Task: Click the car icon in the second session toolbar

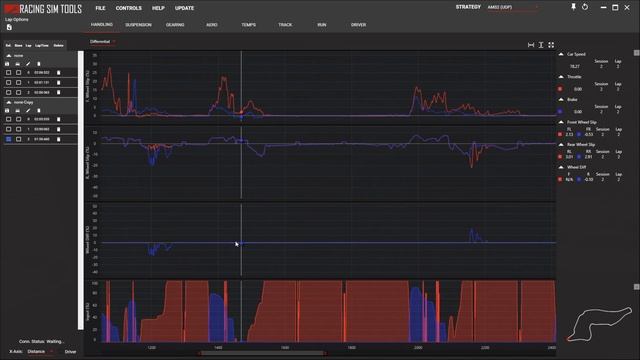Action: click(x=18, y=111)
